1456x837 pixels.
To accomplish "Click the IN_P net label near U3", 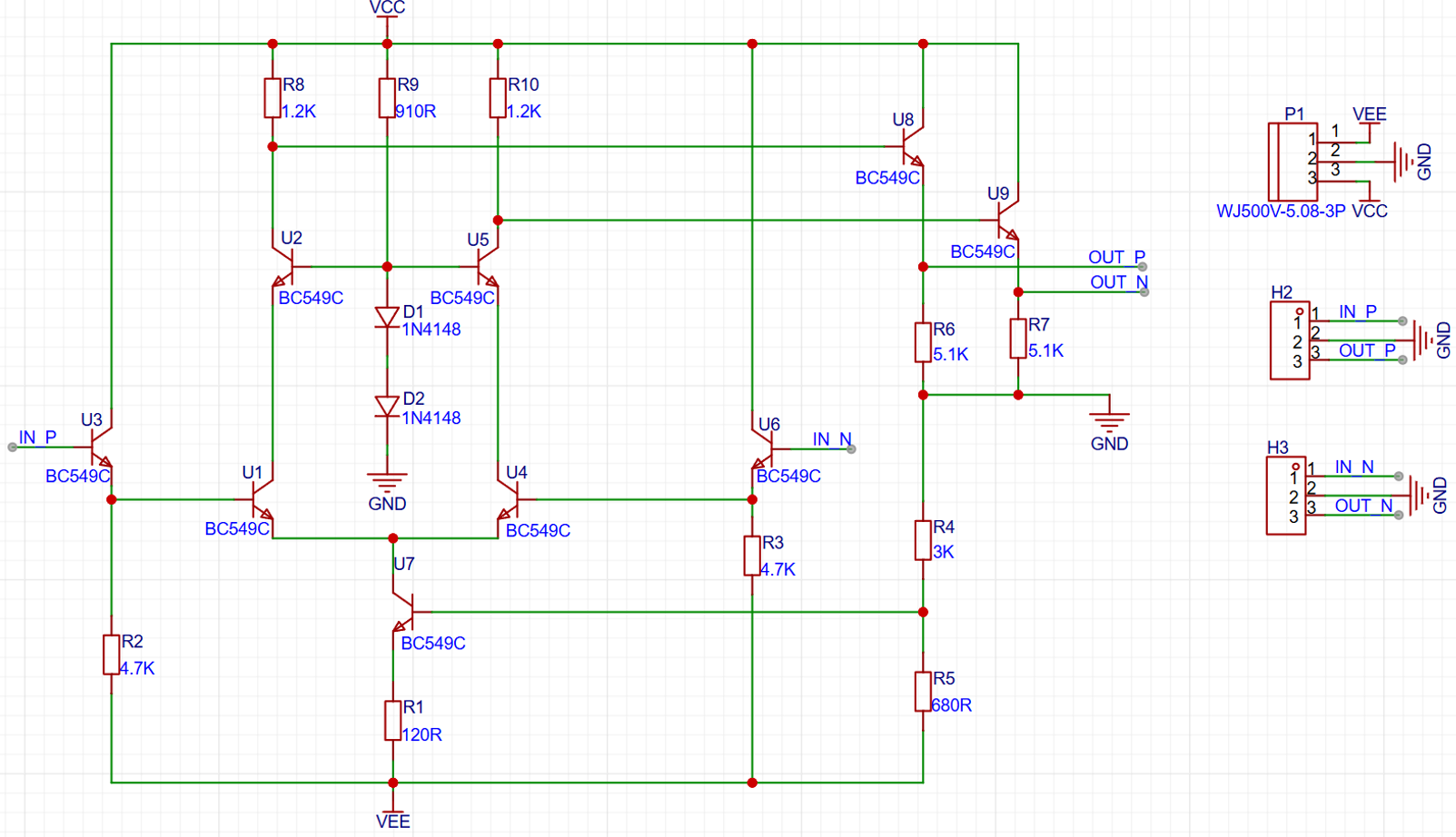I will pyautogui.click(x=37, y=438).
